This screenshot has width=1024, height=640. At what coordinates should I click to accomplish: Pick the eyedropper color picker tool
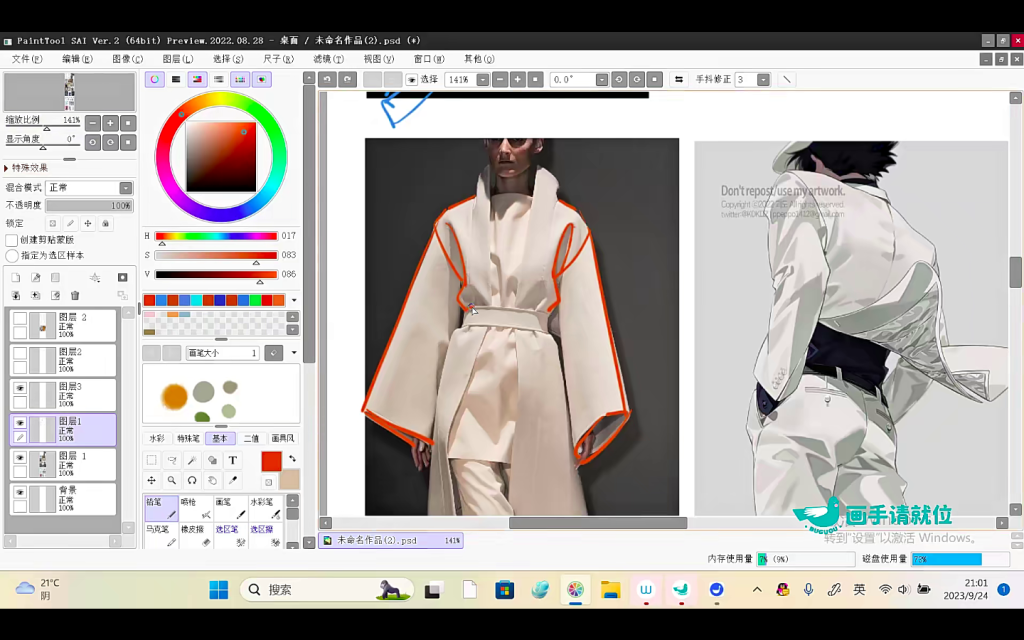tap(233, 481)
